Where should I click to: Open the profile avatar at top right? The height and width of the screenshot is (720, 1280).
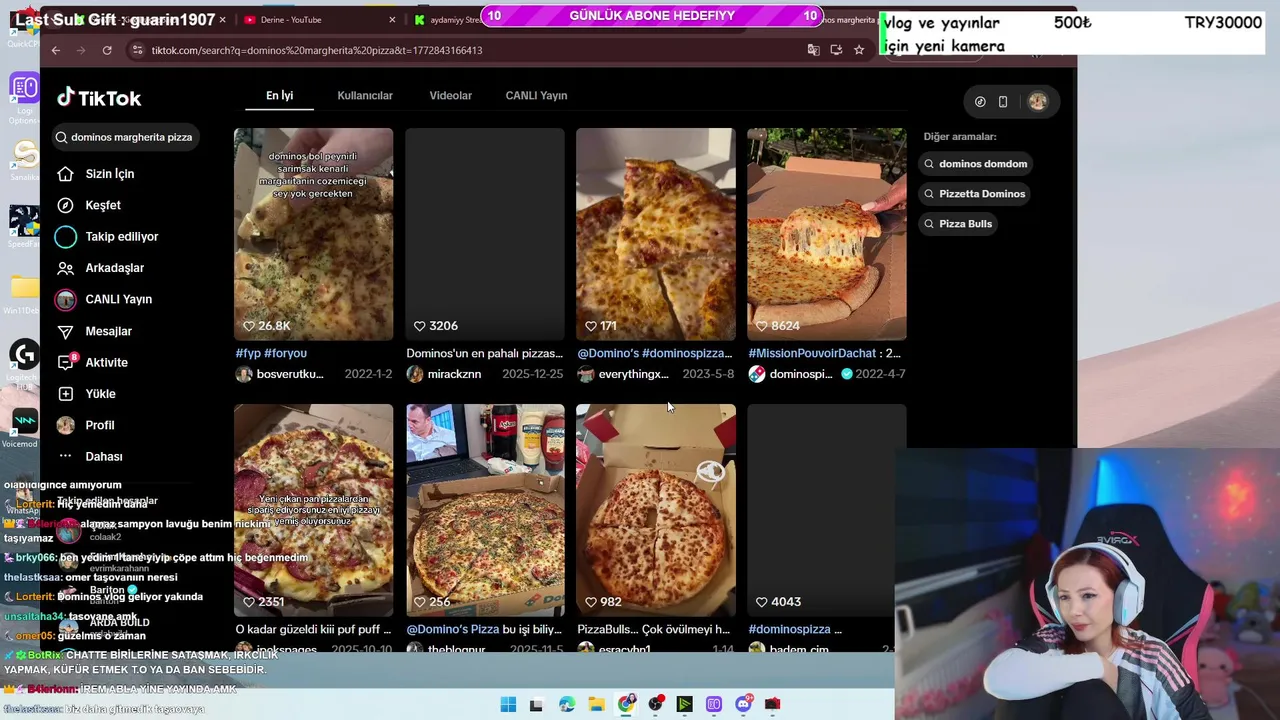coord(1038,102)
